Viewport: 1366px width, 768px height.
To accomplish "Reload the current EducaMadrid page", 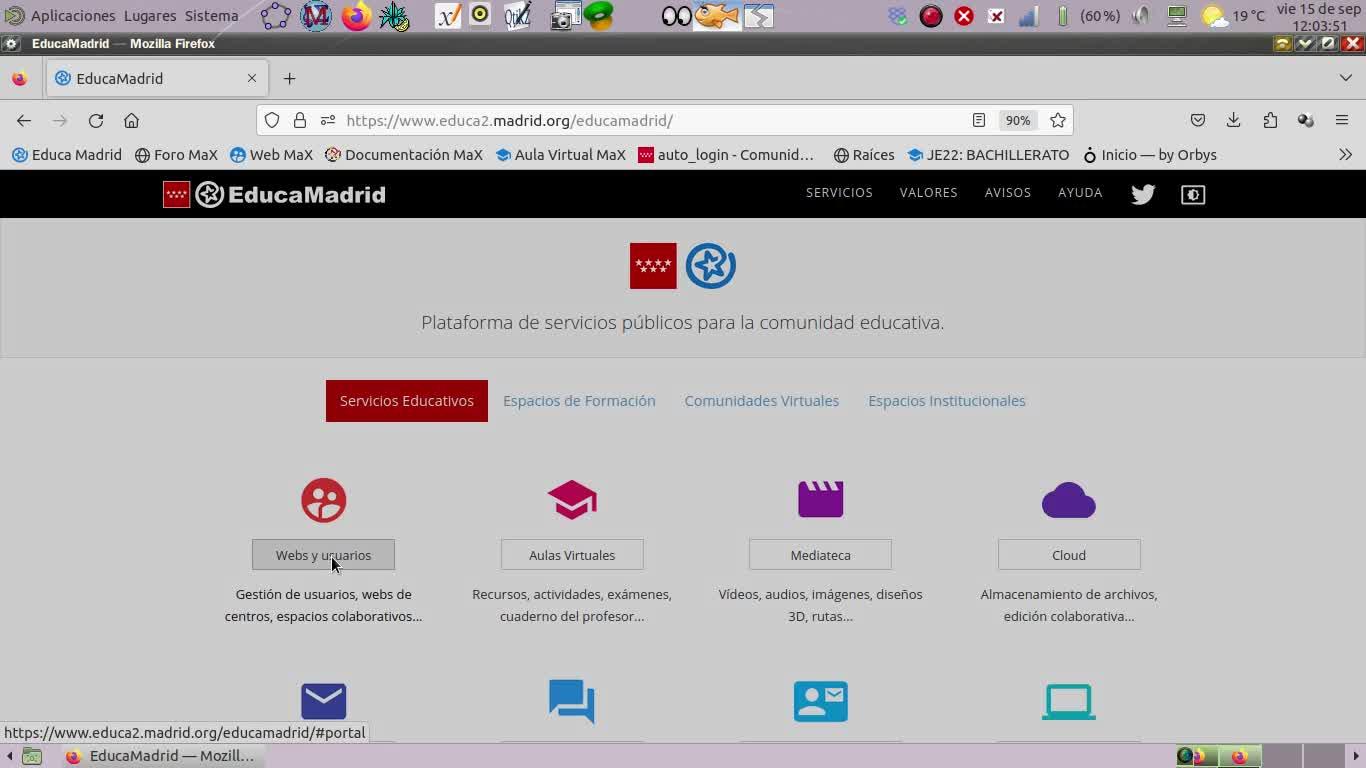I will pos(96,120).
